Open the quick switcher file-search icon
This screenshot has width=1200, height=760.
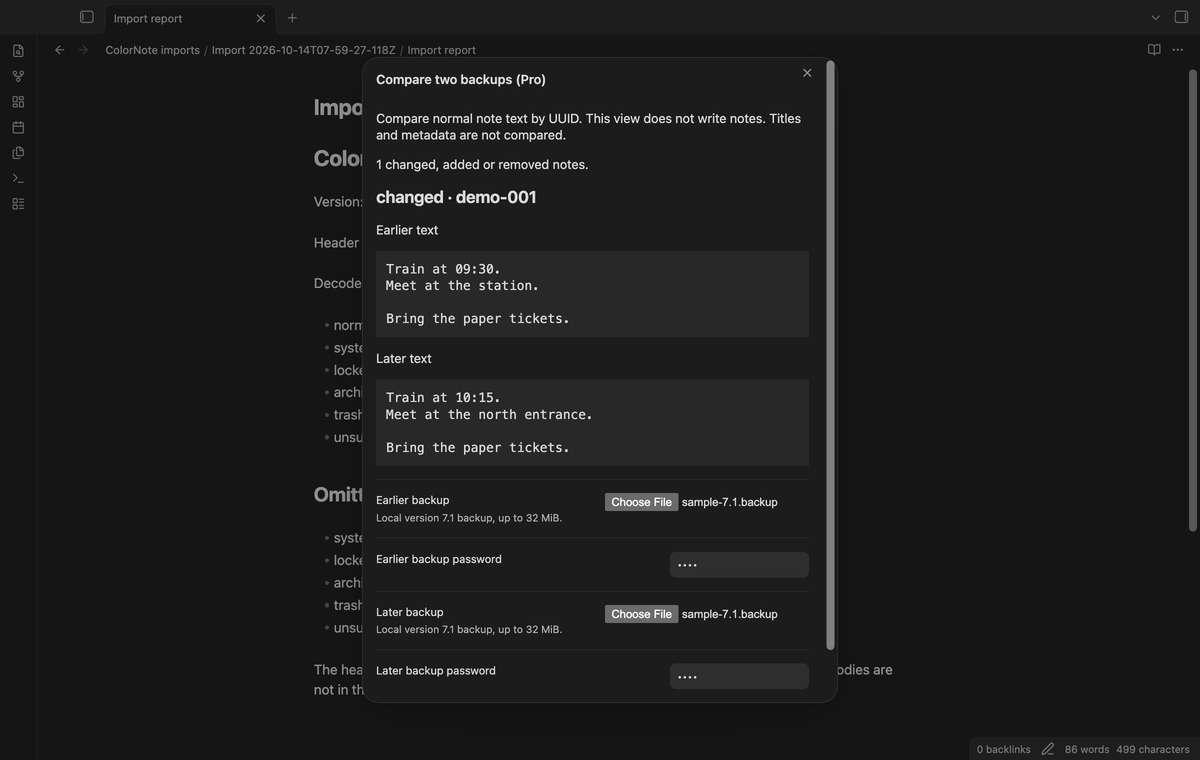pos(18,50)
